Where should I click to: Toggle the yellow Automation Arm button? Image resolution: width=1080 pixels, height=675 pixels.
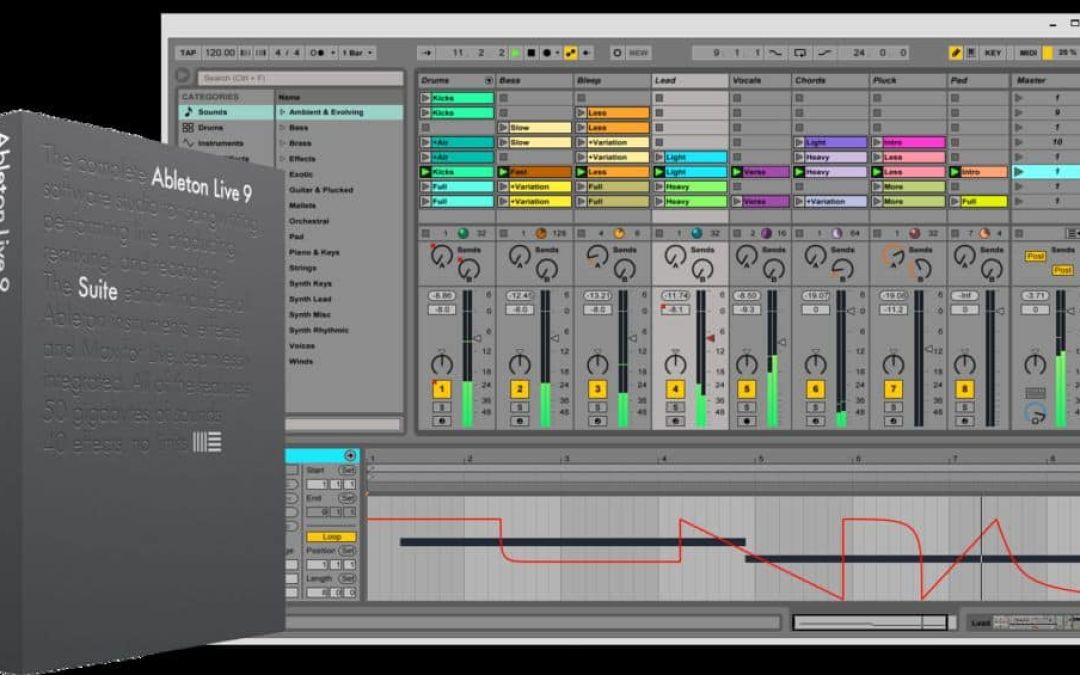coord(570,52)
